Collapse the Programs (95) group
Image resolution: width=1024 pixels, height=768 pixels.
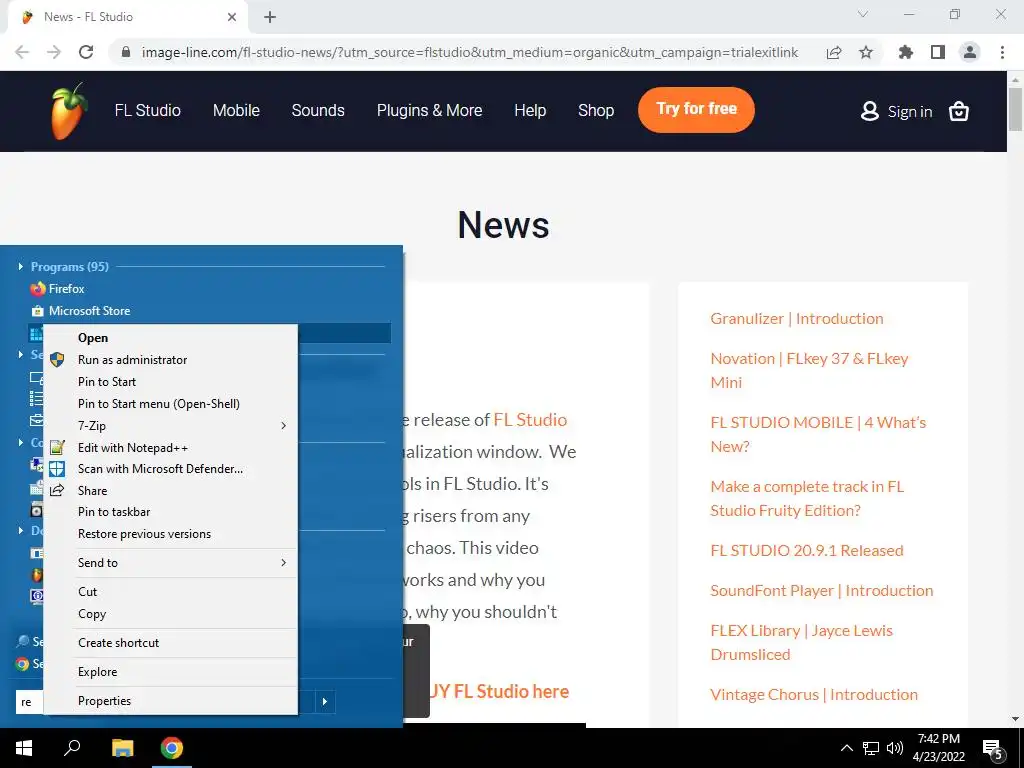(20, 266)
